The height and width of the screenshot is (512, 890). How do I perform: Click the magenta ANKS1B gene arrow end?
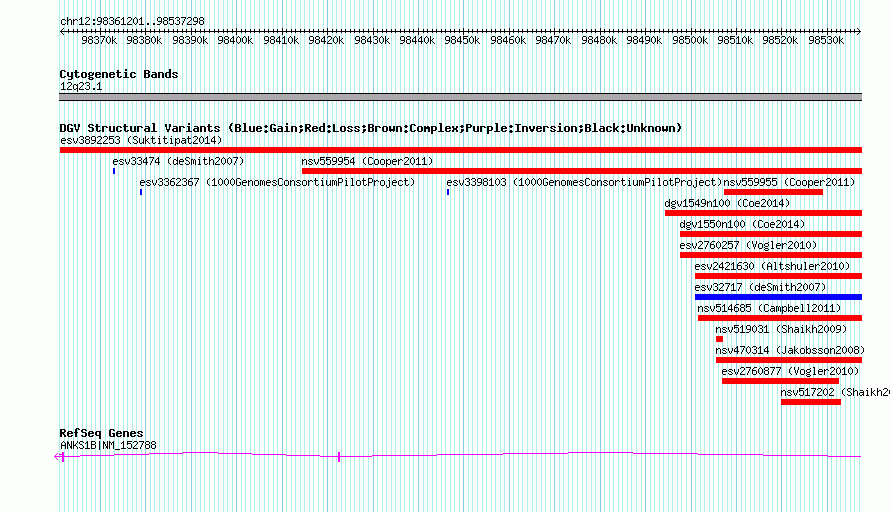57,456
